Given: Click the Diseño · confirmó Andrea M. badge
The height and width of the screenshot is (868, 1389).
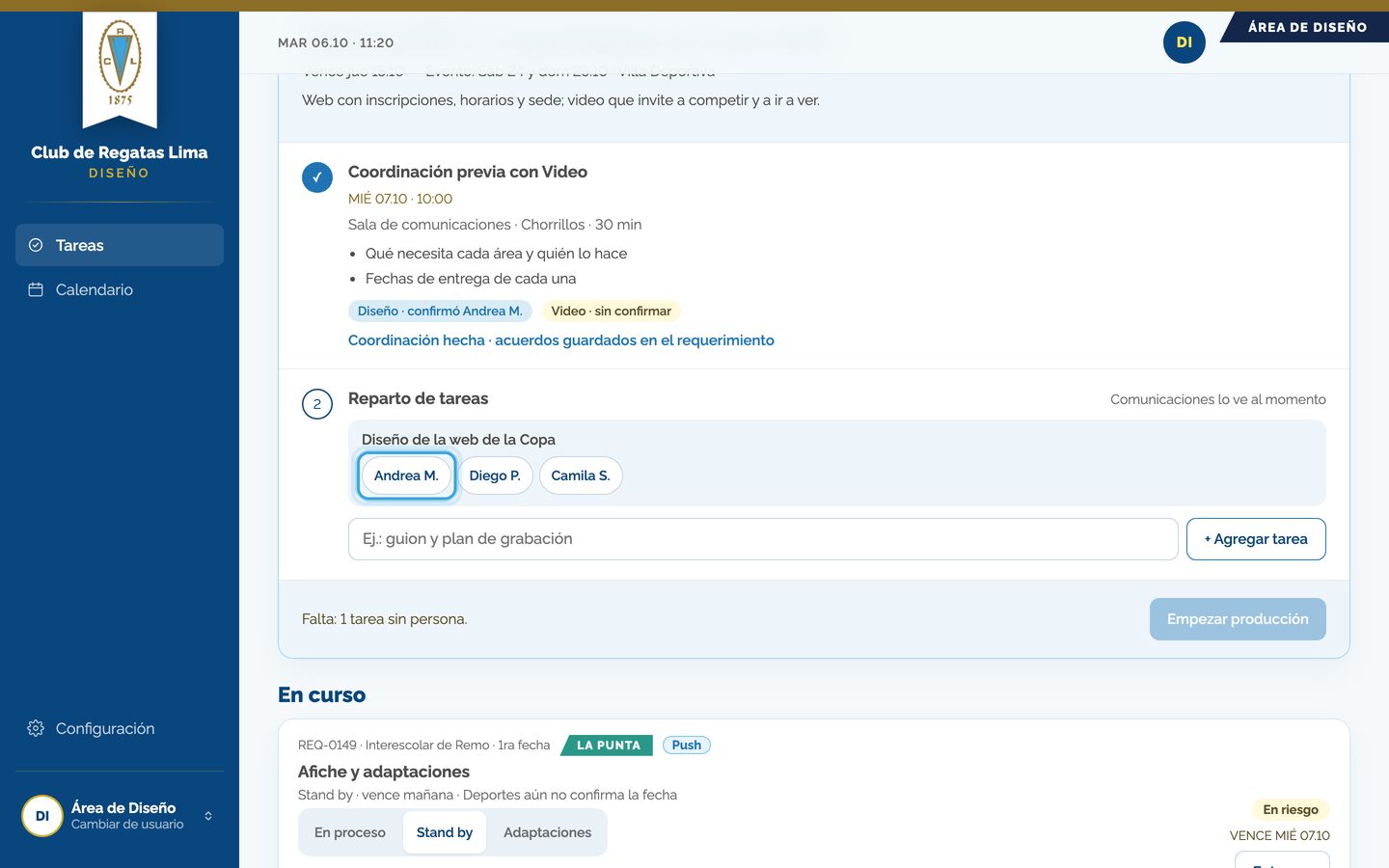Looking at the screenshot, I should [440, 311].
